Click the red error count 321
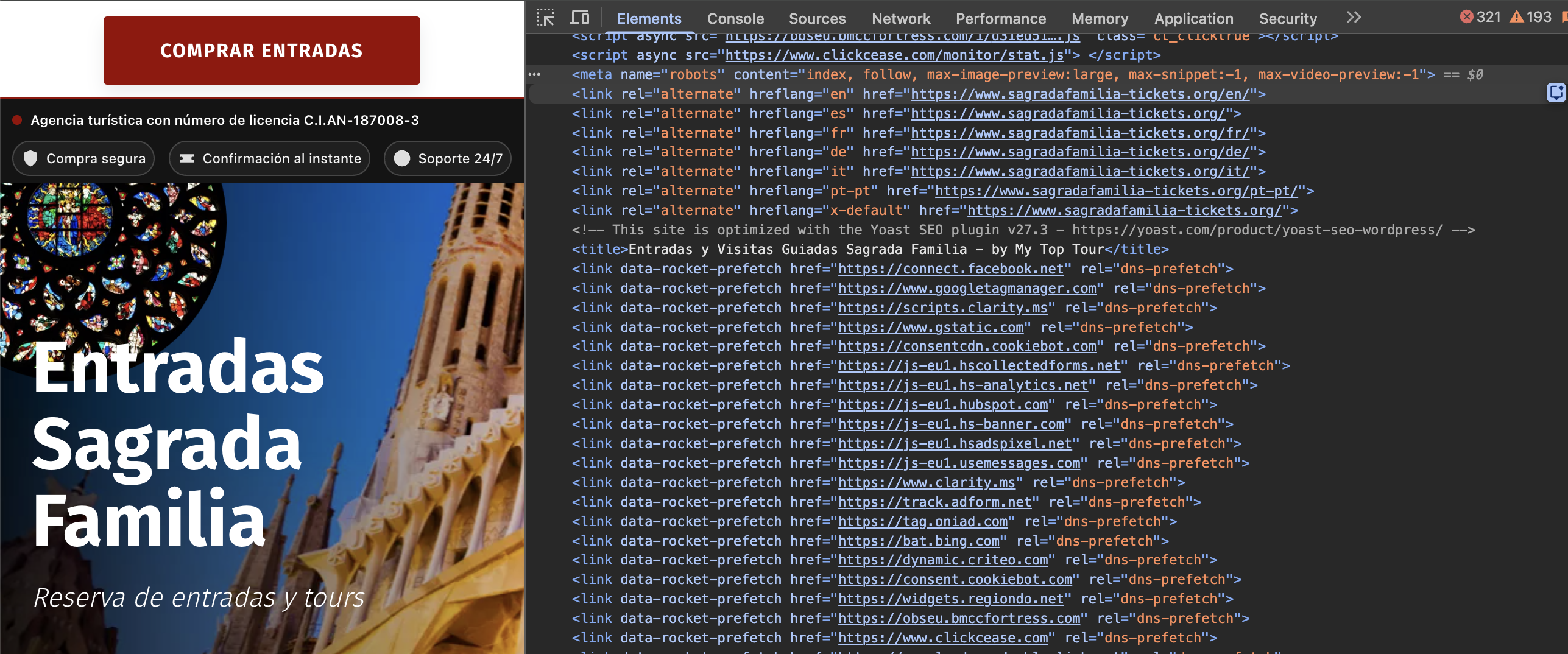The image size is (1568, 654). (1480, 17)
